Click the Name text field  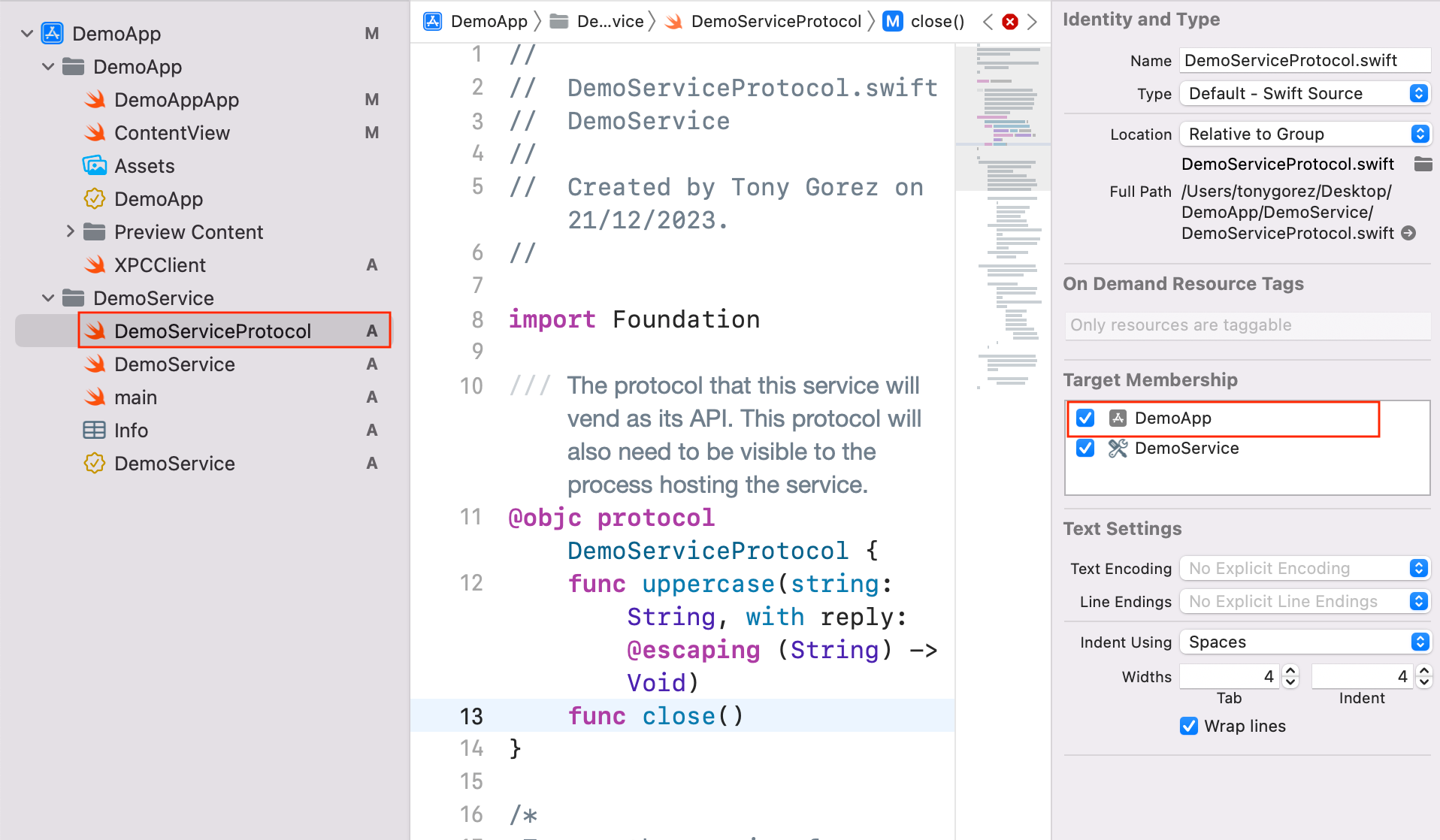point(1304,60)
